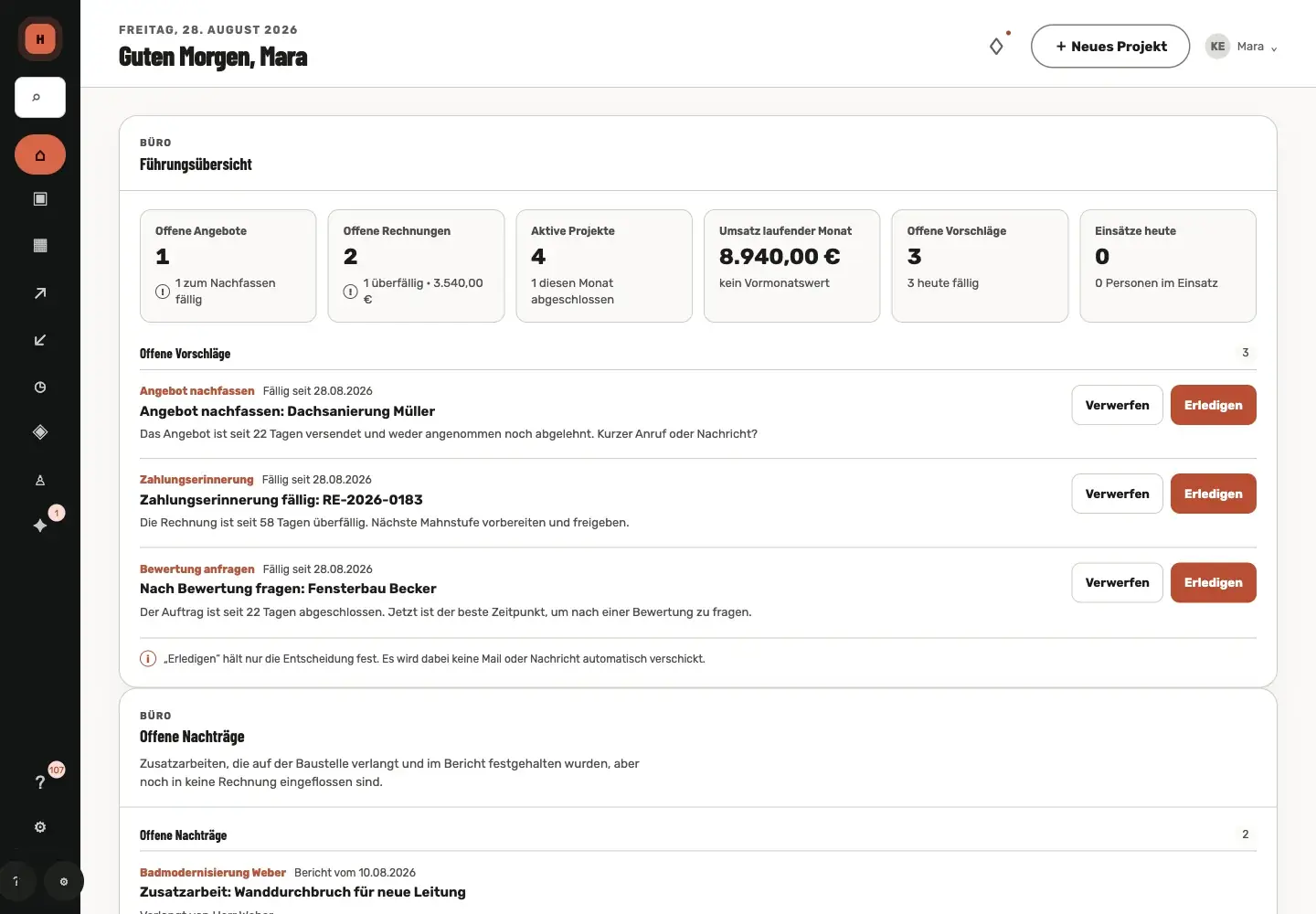Expand the Mara user menu chevron
Image resolution: width=1316 pixels, height=914 pixels.
pyautogui.click(x=1274, y=48)
